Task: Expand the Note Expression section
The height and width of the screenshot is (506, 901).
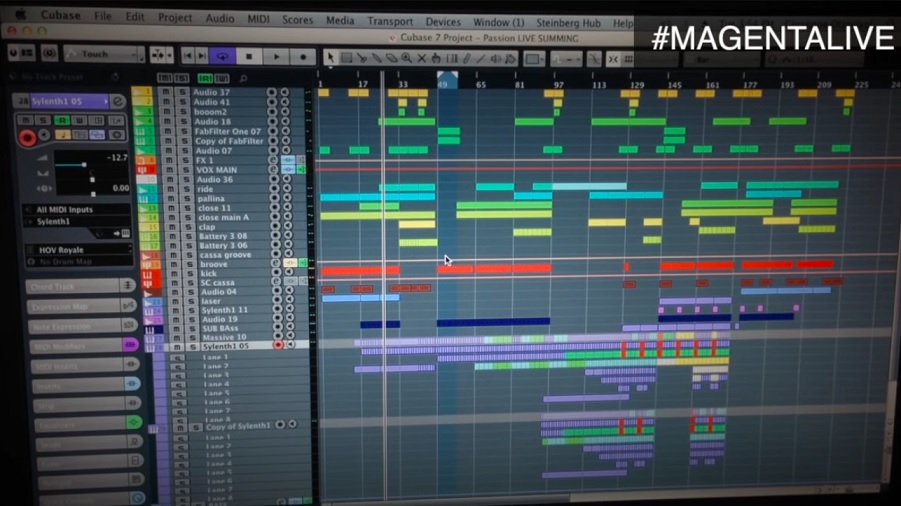Action: click(x=83, y=326)
